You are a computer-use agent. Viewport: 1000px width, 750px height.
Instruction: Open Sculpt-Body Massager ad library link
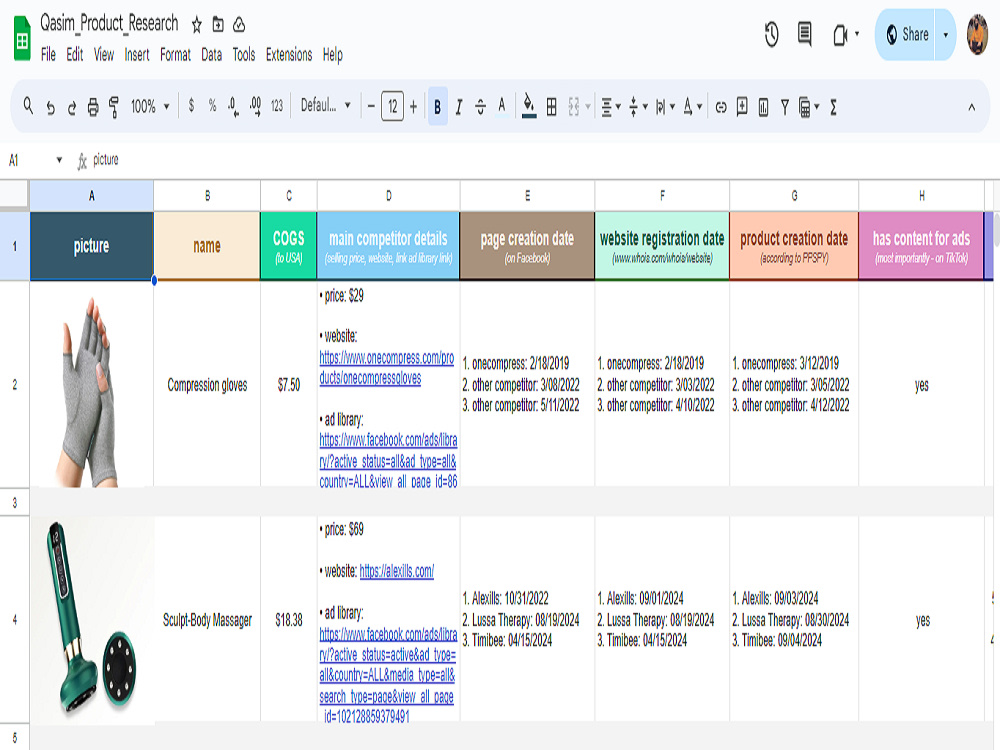tap(388, 675)
